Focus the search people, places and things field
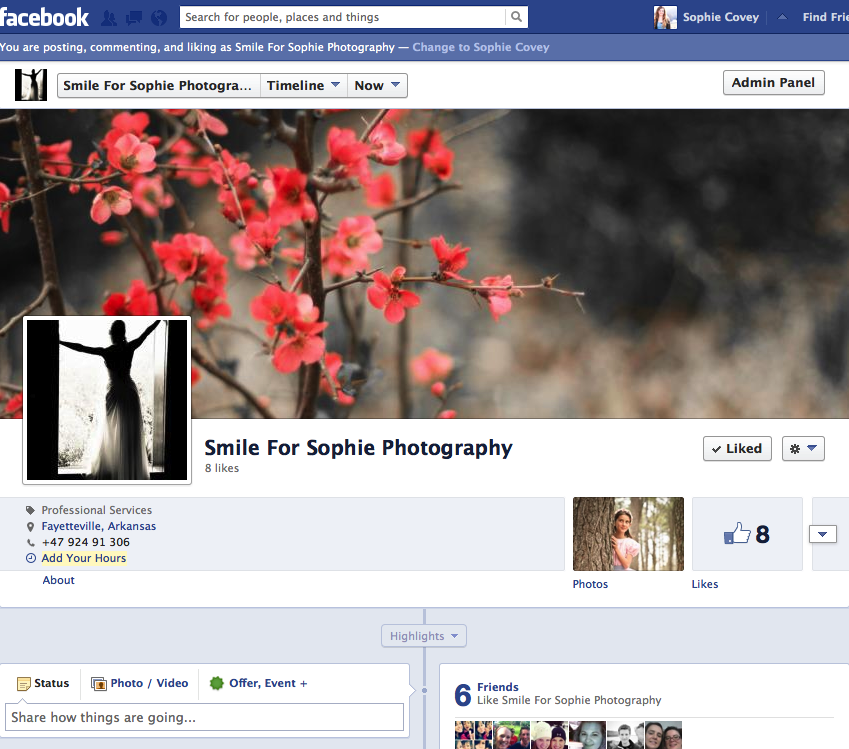The height and width of the screenshot is (749, 849). pyautogui.click(x=343, y=17)
